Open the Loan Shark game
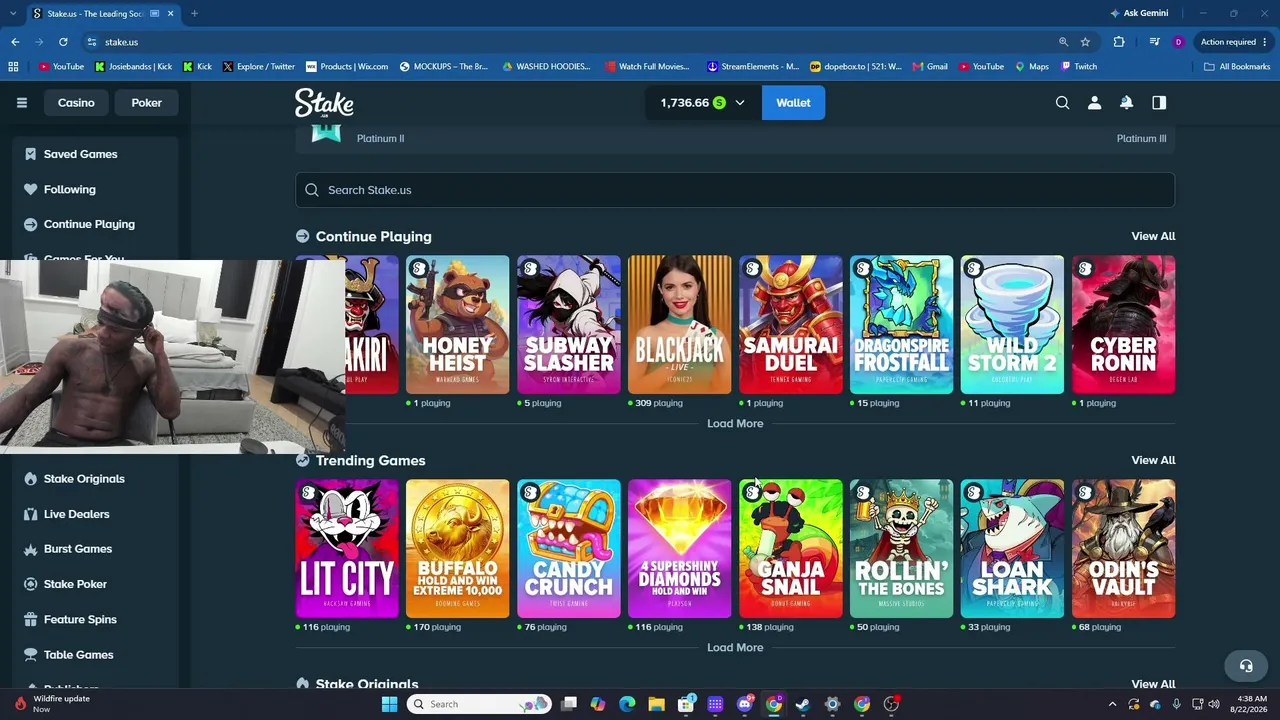This screenshot has height=720, width=1280. [1012, 548]
